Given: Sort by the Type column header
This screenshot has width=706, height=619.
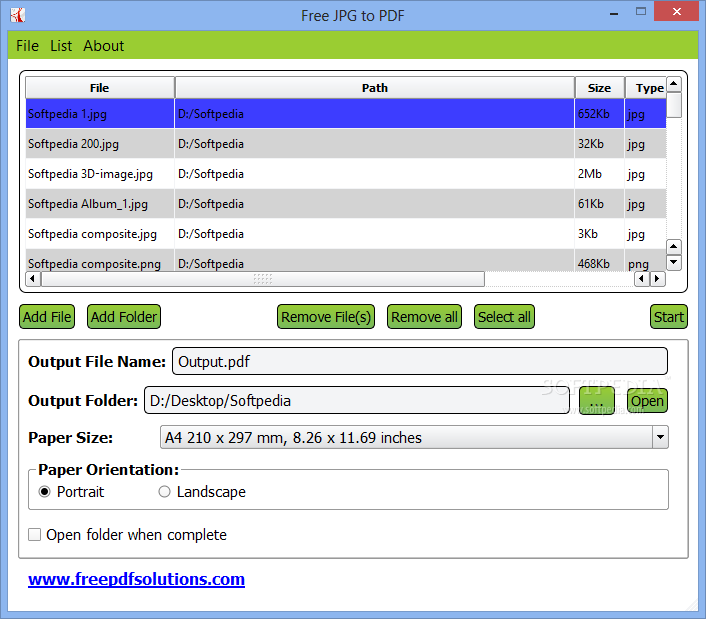Looking at the screenshot, I should pos(646,88).
